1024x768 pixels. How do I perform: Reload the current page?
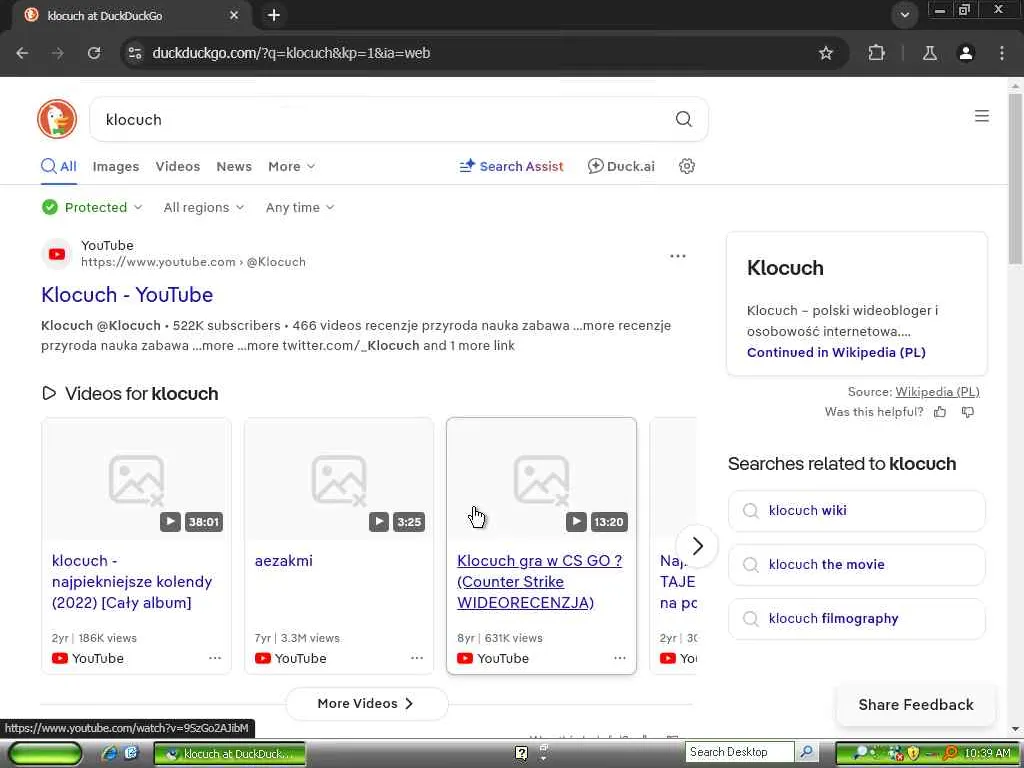coord(94,53)
